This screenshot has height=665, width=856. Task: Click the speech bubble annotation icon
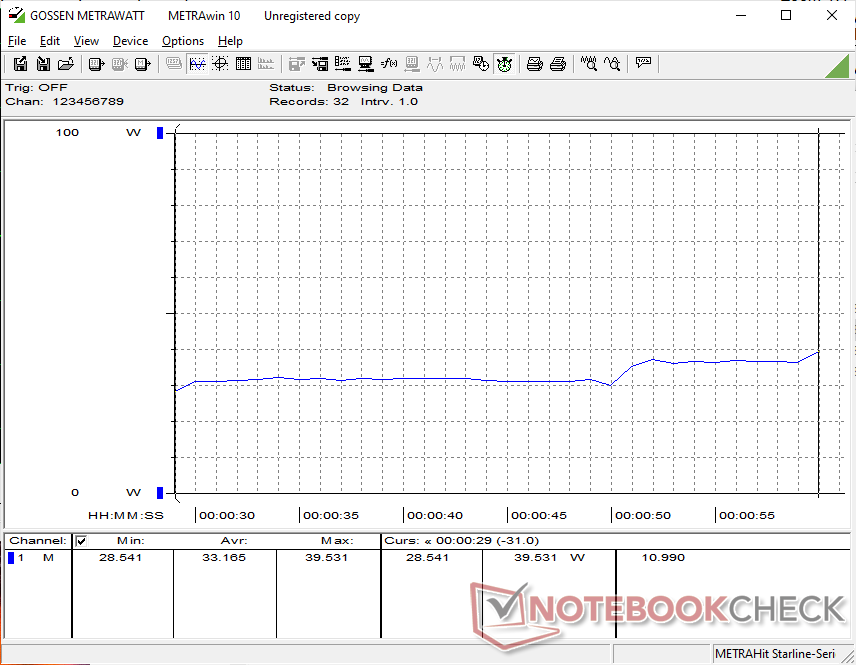[643, 64]
